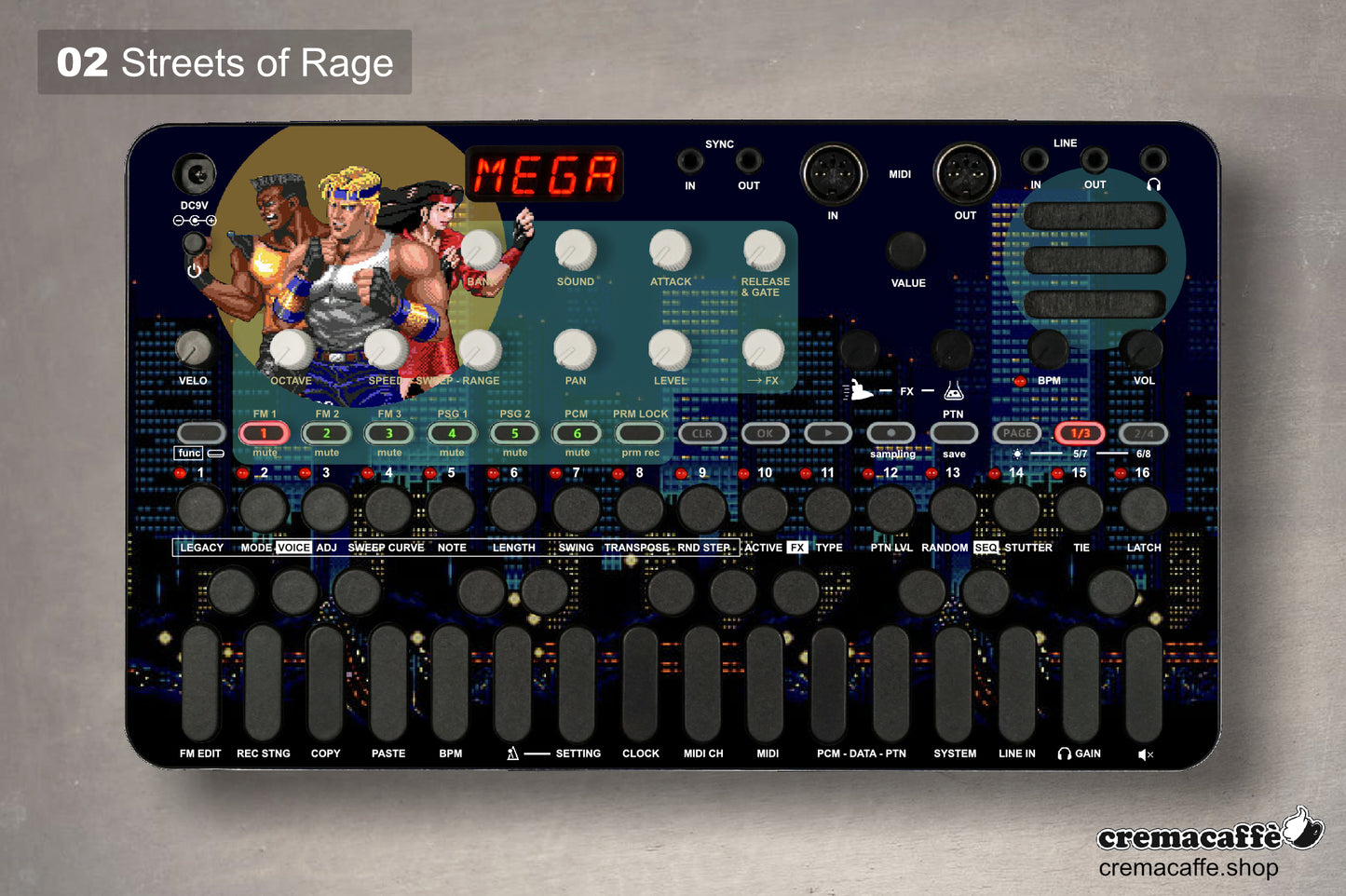Select the 1/3 page button
The width and height of the screenshot is (1346, 896).
point(1080,433)
